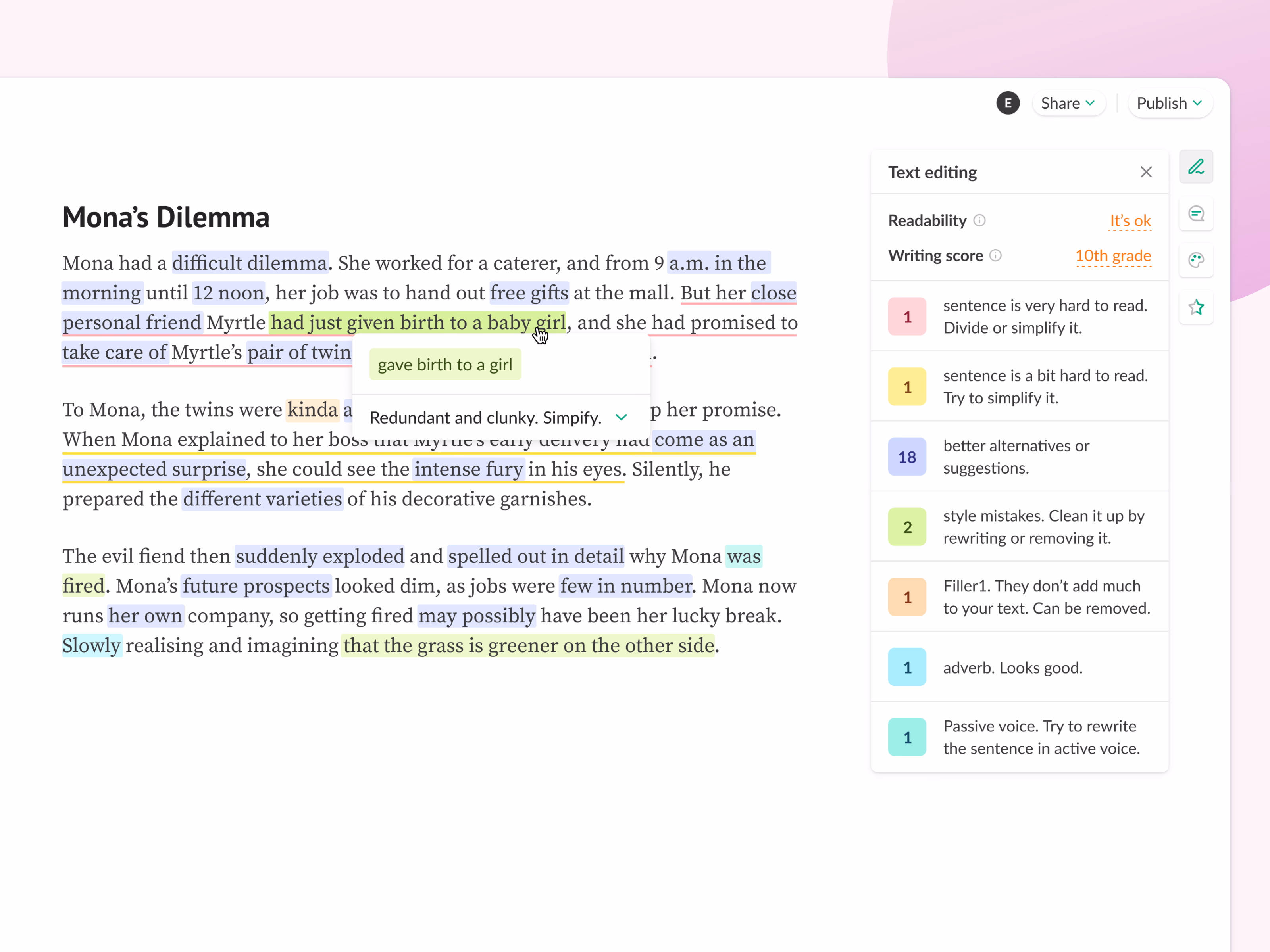This screenshot has height=952, width=1270.
Task: Click the Readability info icon
Action: pyautogui.click(x=979, y=221)
